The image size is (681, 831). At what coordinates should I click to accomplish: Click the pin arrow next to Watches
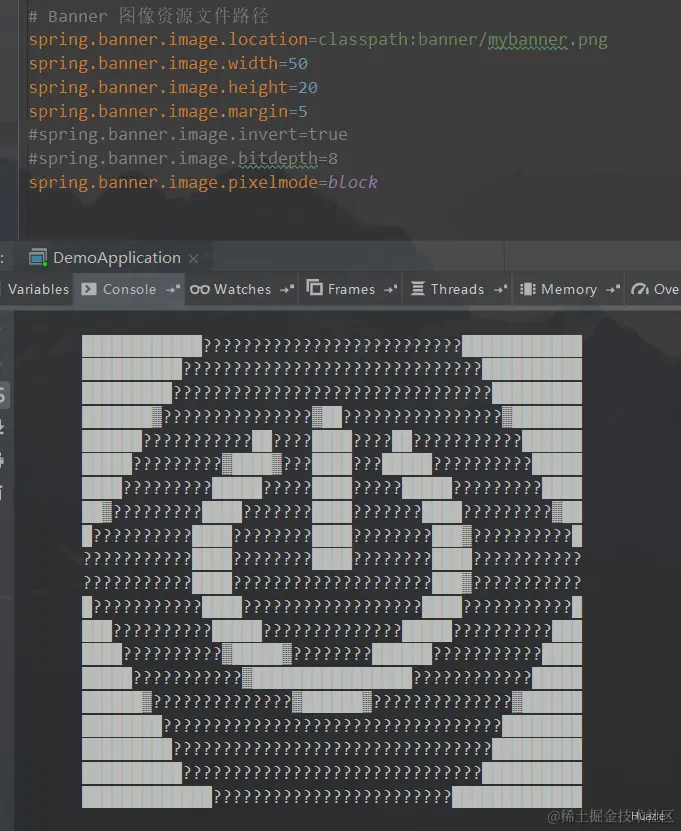pos(287,289)
